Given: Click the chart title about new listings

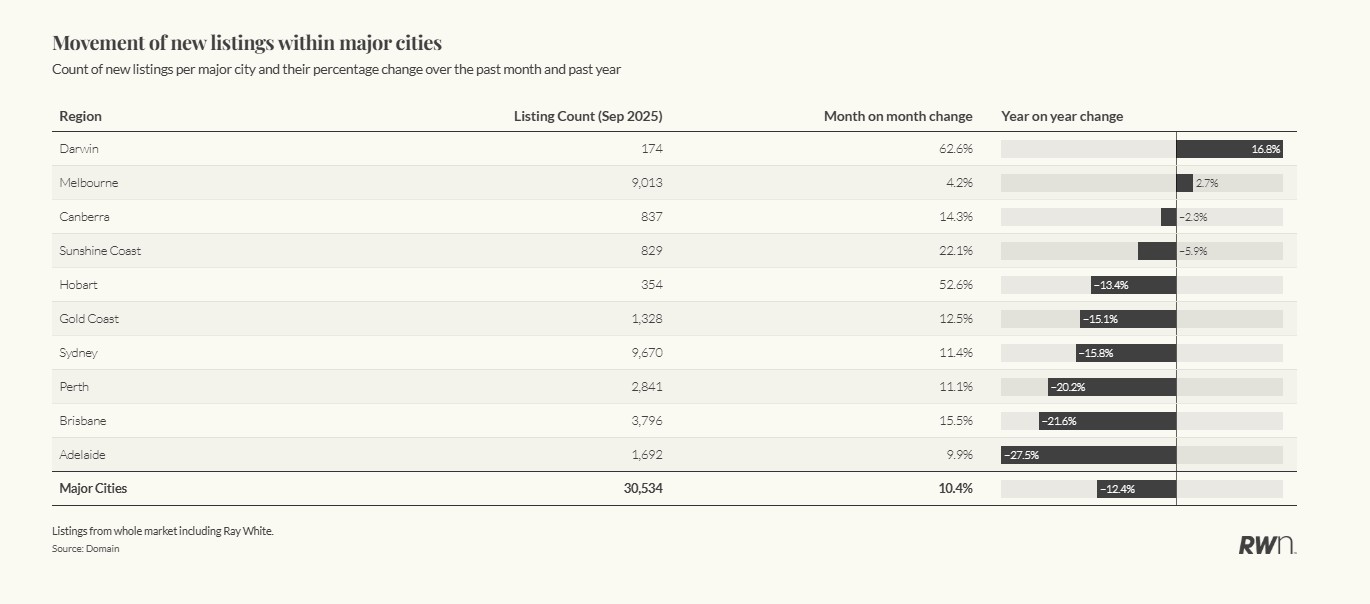Looking at the screenshot, I should (246, 43).
